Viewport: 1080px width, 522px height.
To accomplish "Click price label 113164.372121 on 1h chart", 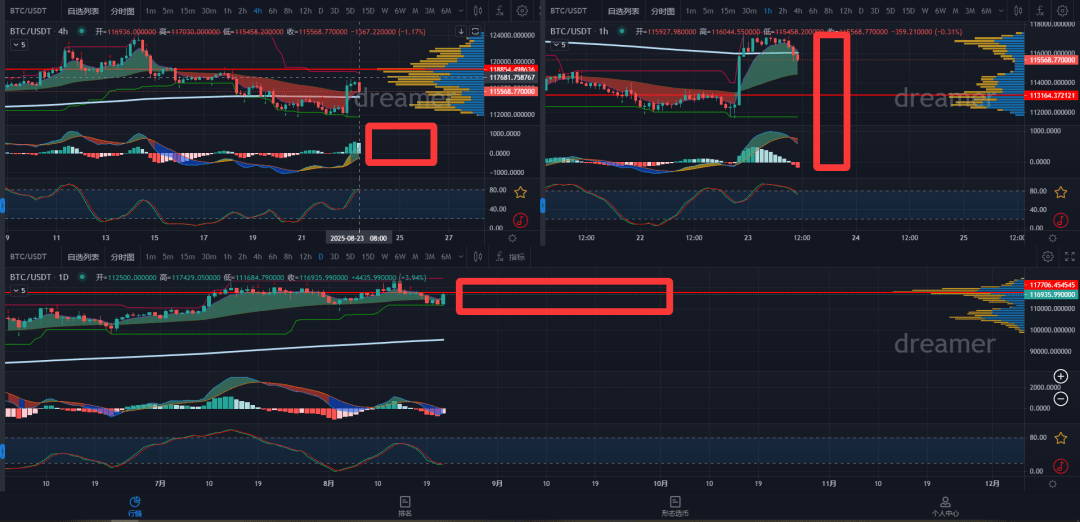I will [1052, 96].
